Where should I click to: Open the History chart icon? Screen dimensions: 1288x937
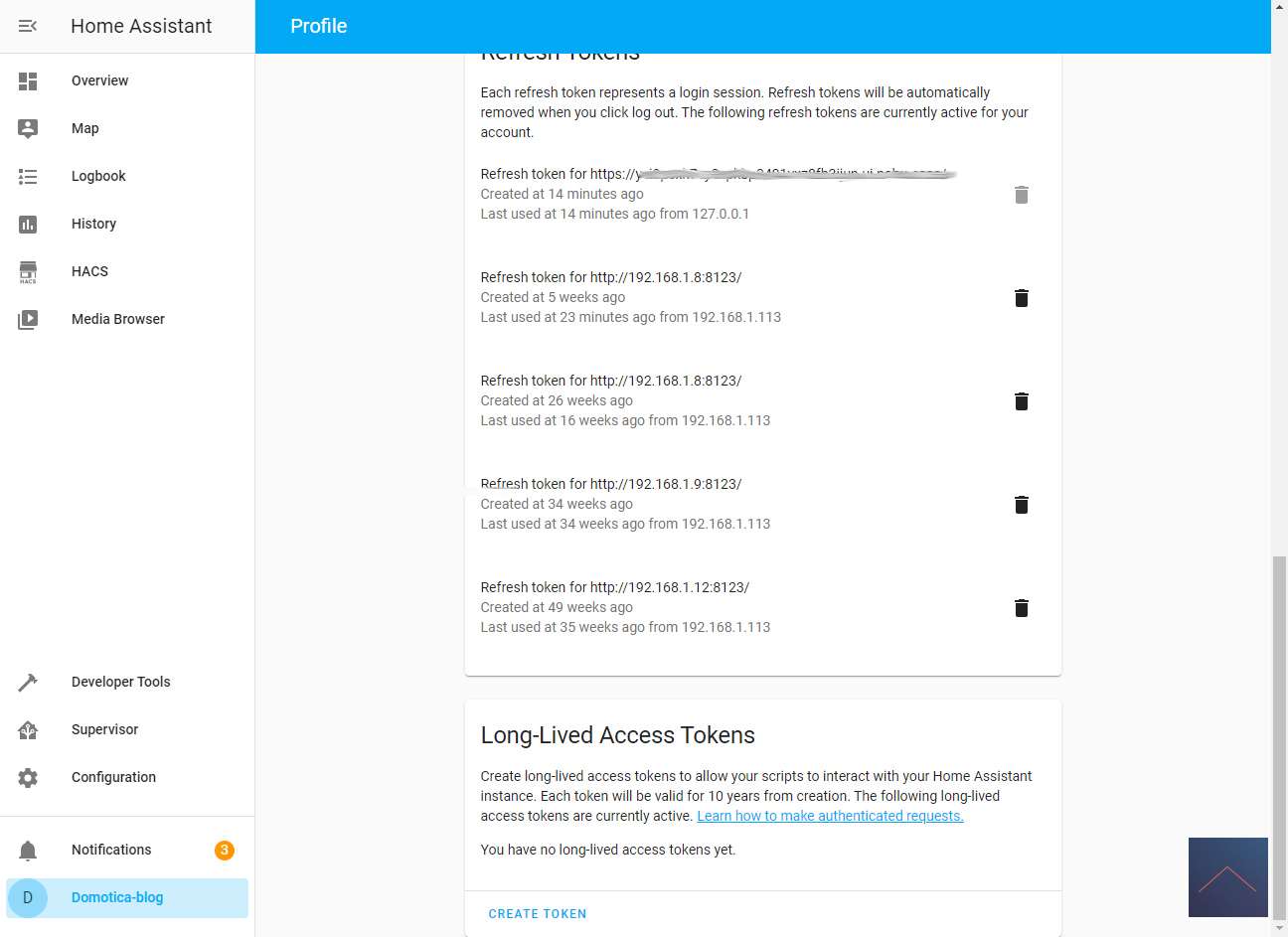28,224
